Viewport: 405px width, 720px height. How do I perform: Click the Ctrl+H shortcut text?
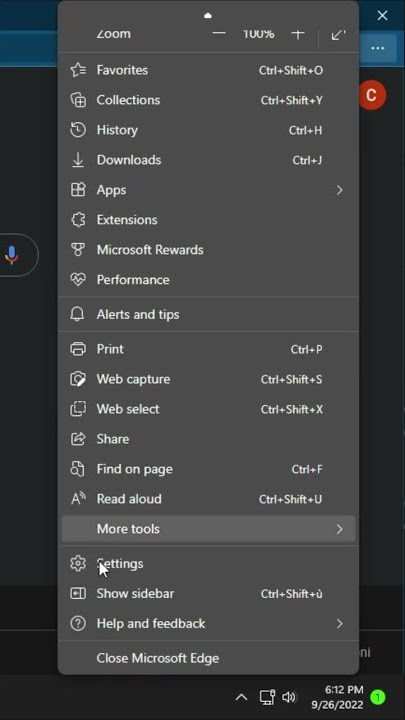305,130
